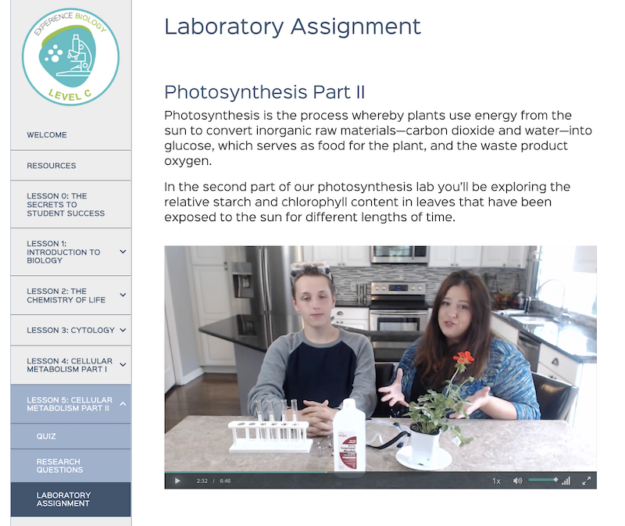Screen dimensions: 625x526
Task: Select Laboratory Assignment sub-item
Action: [71, 499]
